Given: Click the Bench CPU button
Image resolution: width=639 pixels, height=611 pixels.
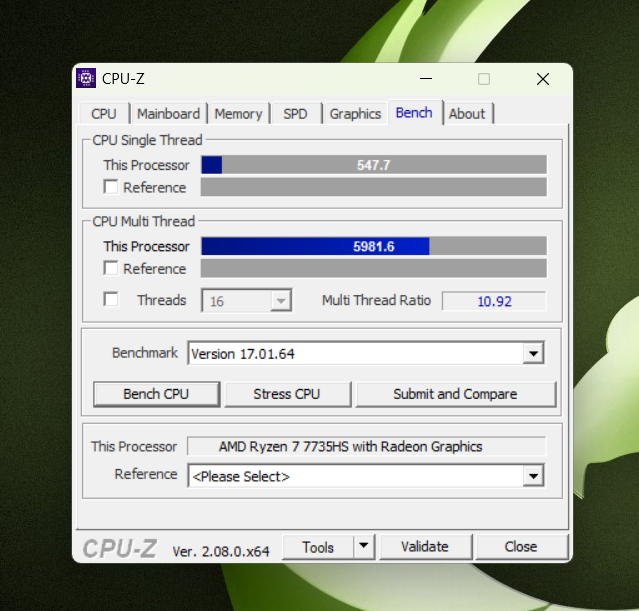Looking at the screenshot, I should point(156,394).
